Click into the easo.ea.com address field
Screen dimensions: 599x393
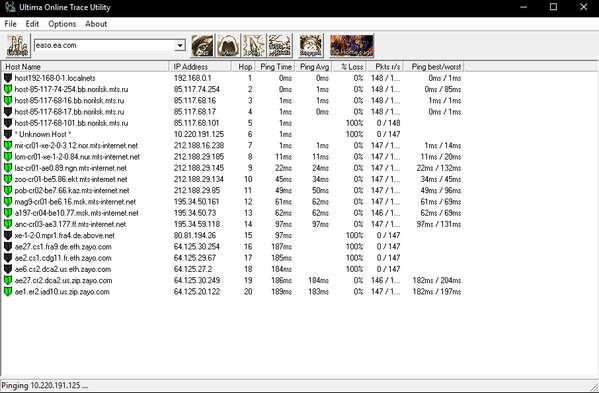104,45
